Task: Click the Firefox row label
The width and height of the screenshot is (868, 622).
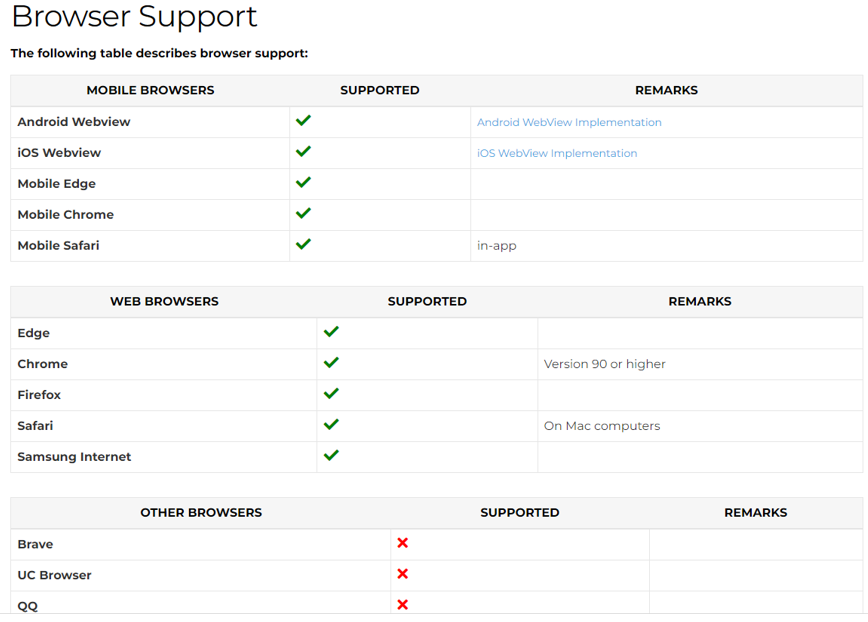Action: (39, 395)
